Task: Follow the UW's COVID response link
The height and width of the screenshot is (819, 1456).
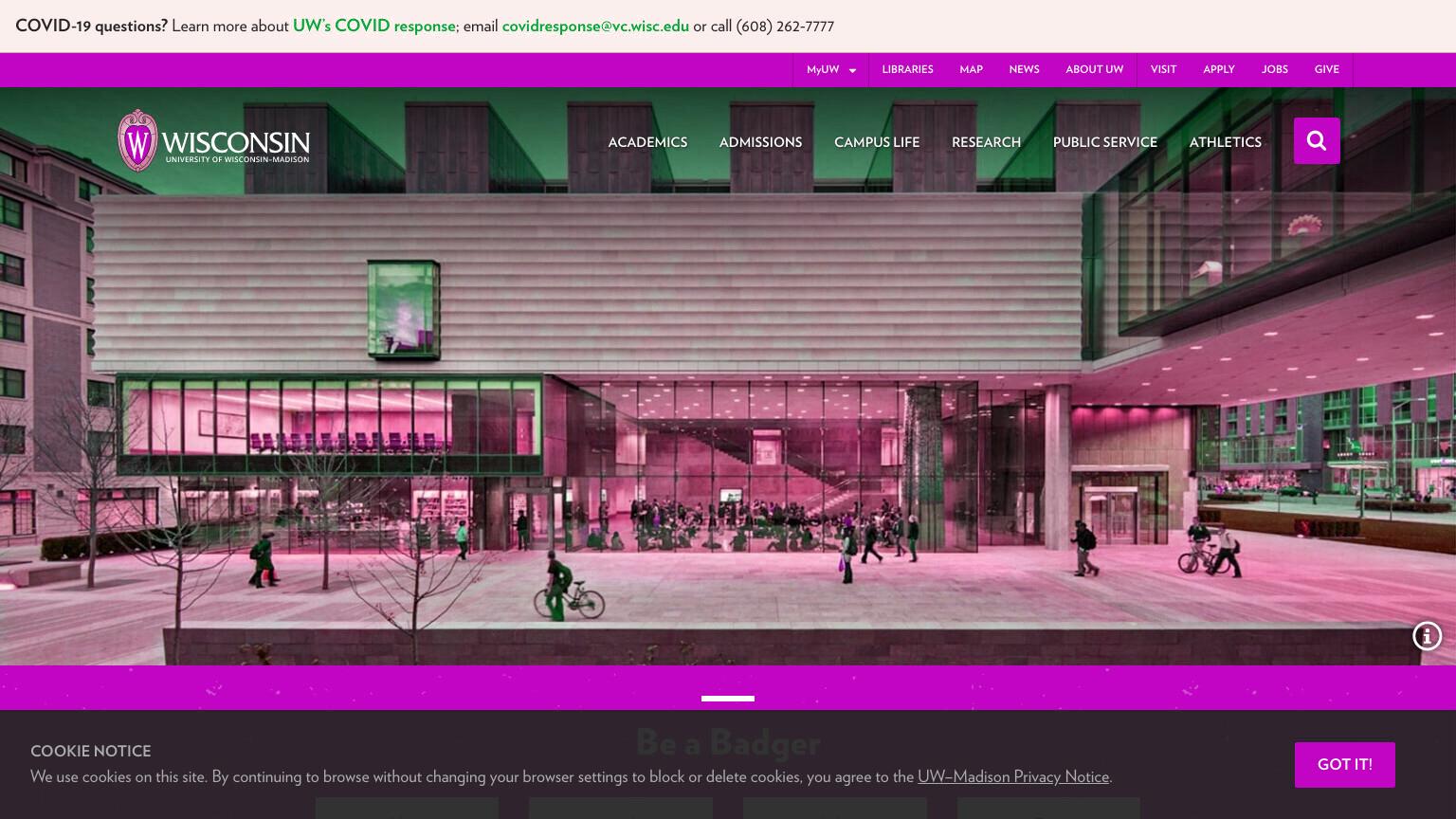Action: pyautogui.click(x=373, y=26)
